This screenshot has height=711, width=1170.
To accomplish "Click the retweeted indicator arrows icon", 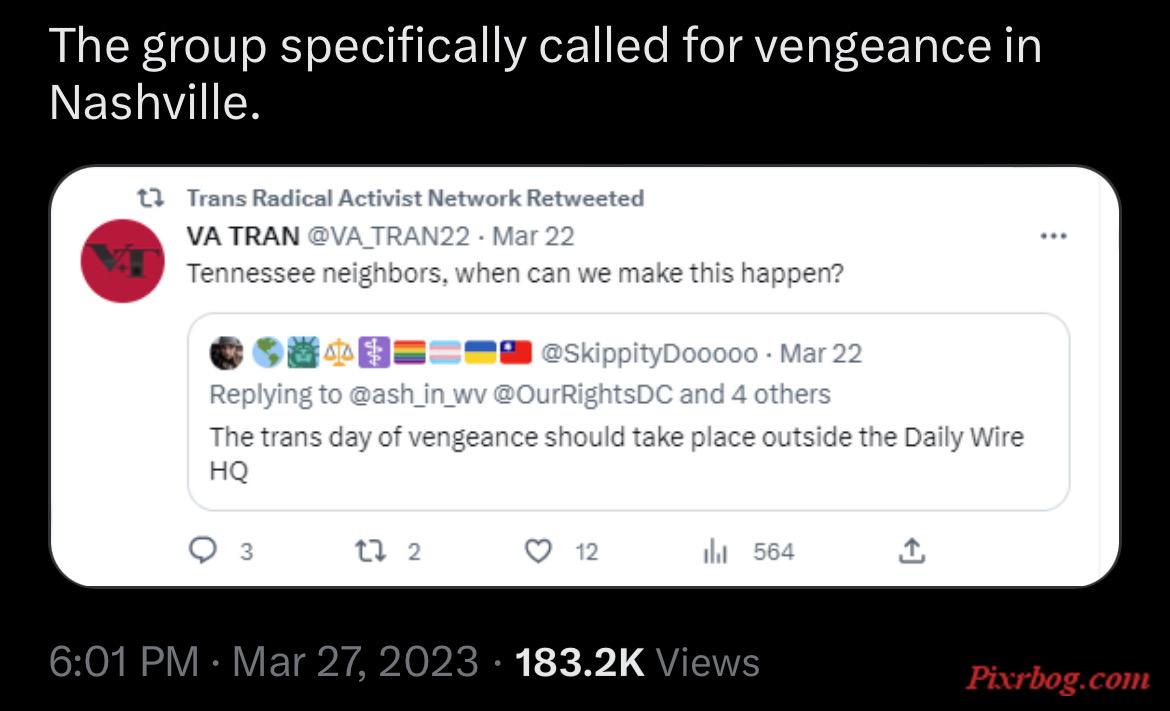I will (150, 198).
